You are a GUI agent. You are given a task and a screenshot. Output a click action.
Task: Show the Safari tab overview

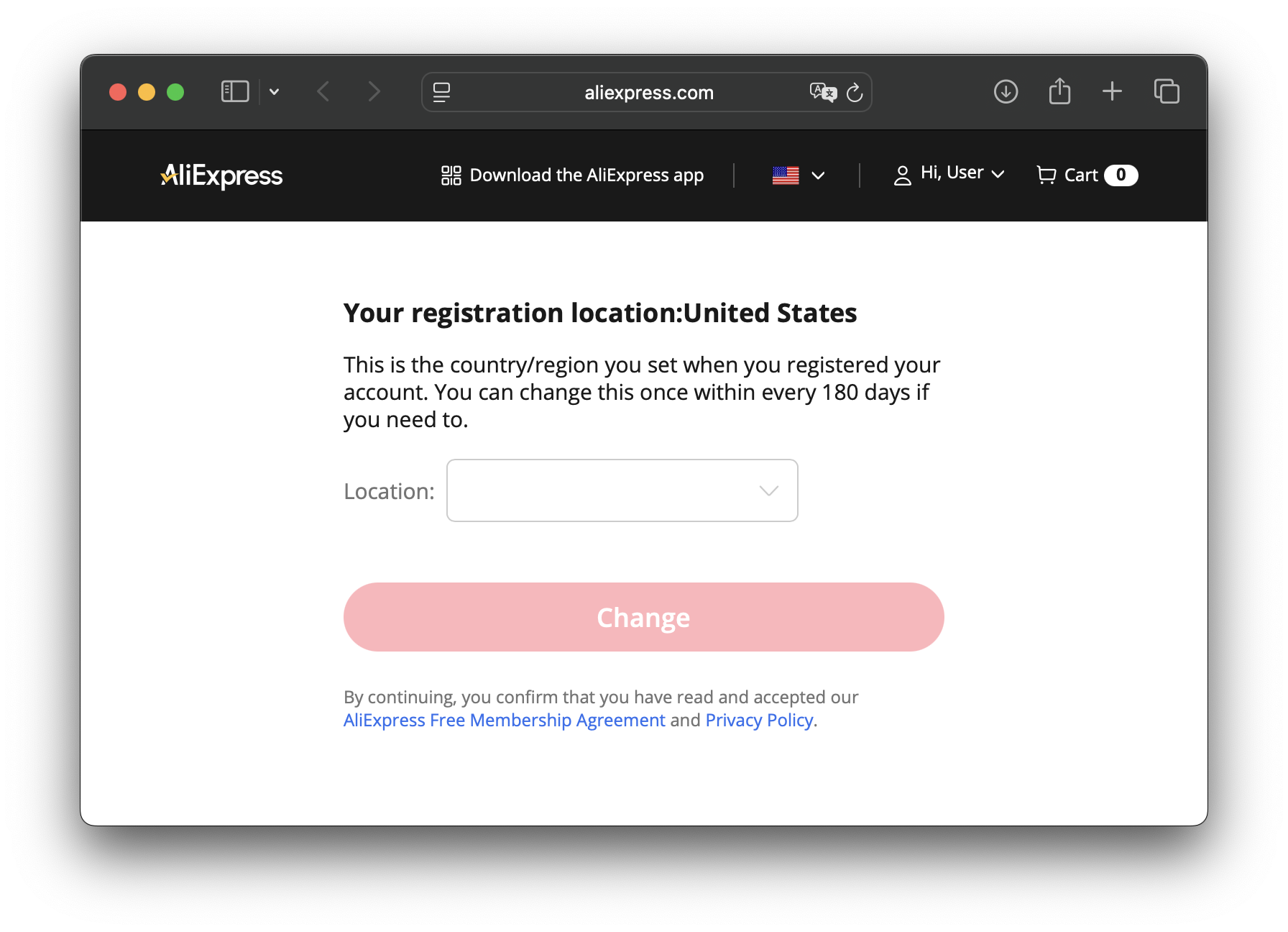pos(1167,91)
